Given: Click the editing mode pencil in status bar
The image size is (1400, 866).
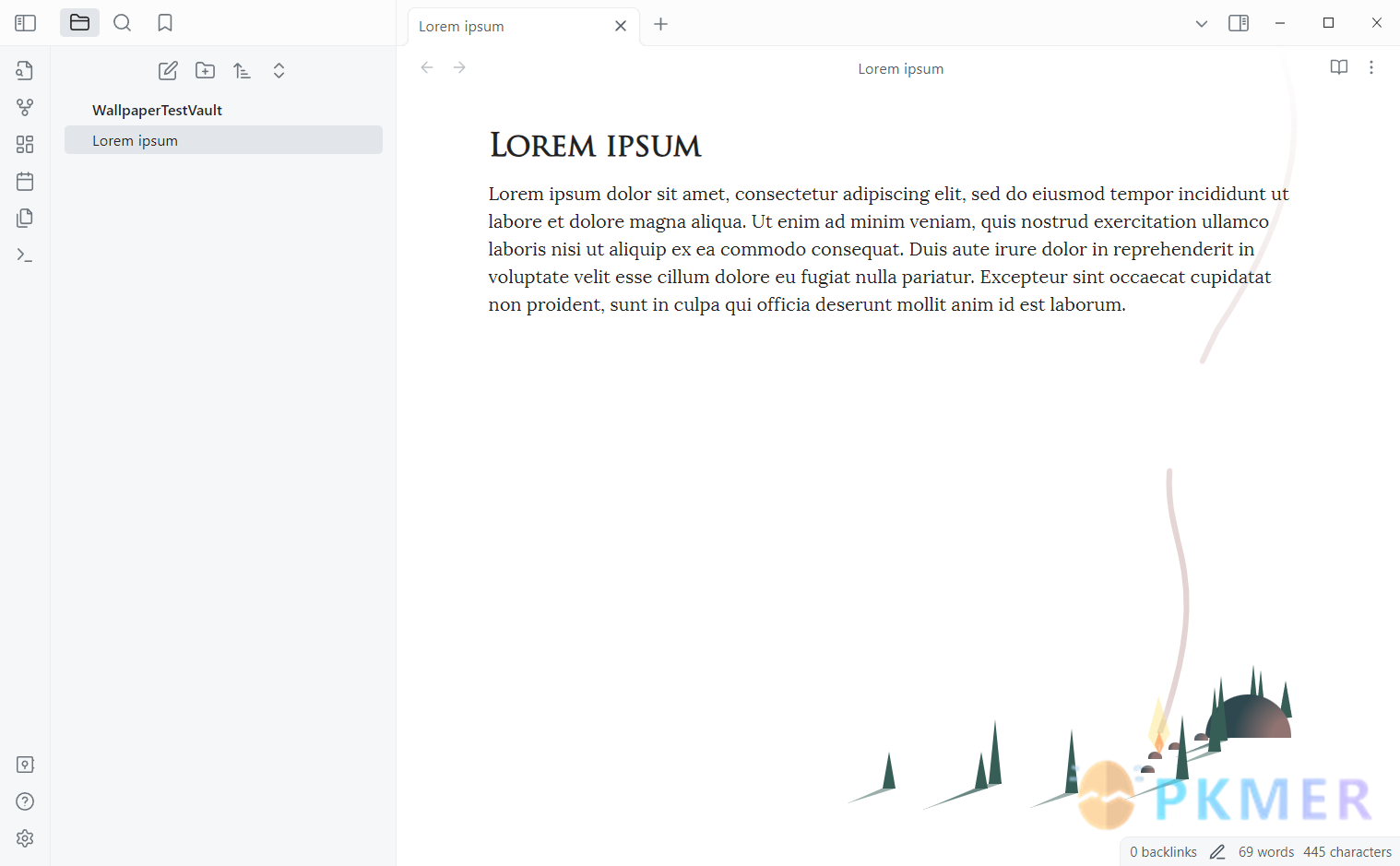Looking at the screenshot, I should pyautogui.click(x=1217, y=852).
